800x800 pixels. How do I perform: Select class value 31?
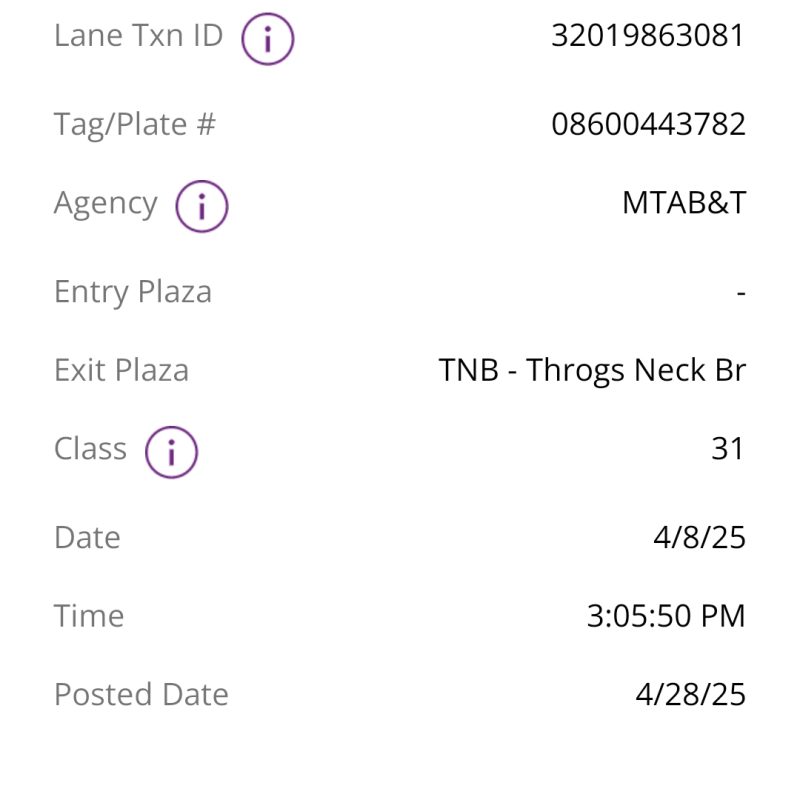click(728, 448)
